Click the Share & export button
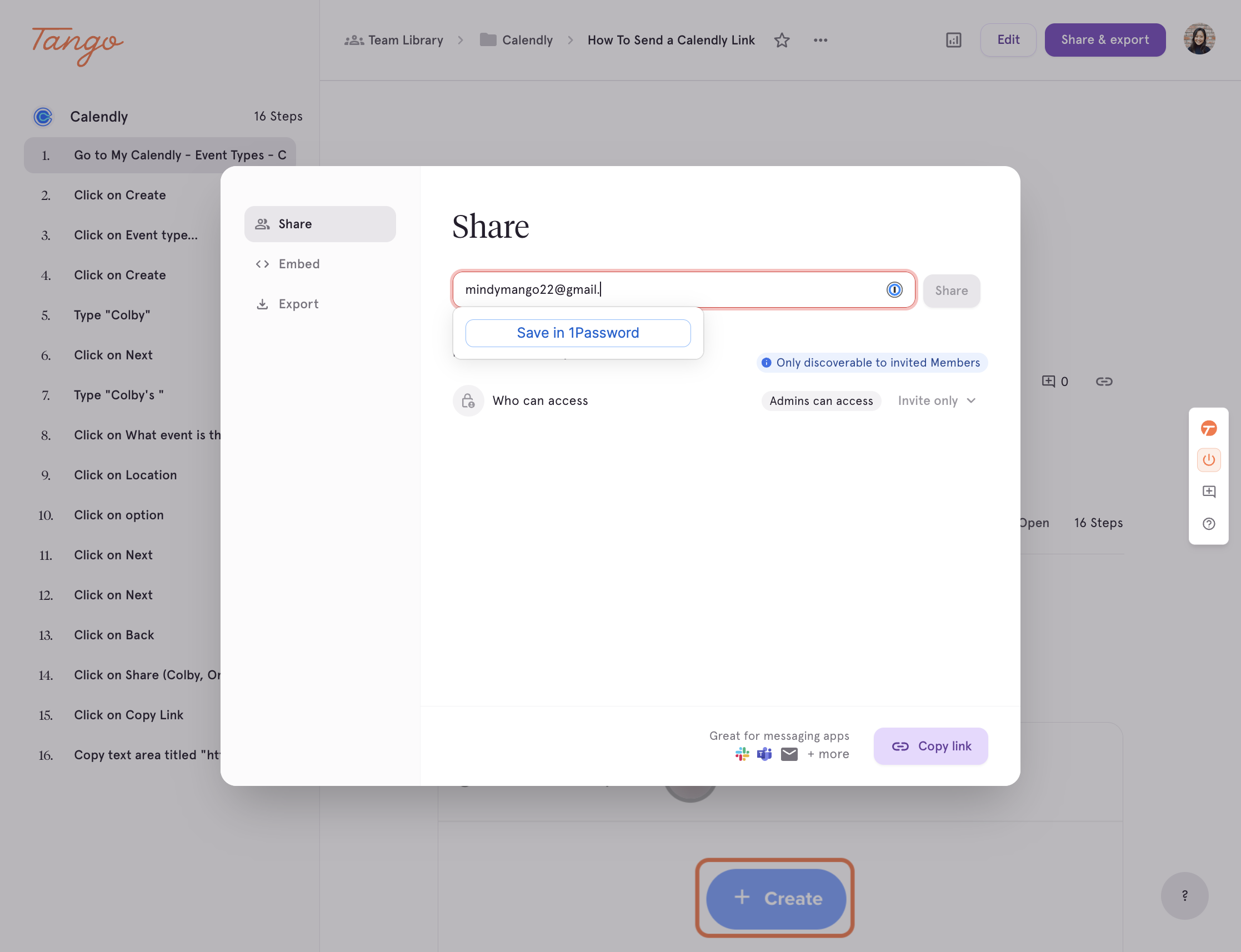The height and width of the screenshot is (952, 1241). [x=1105, y=39]
